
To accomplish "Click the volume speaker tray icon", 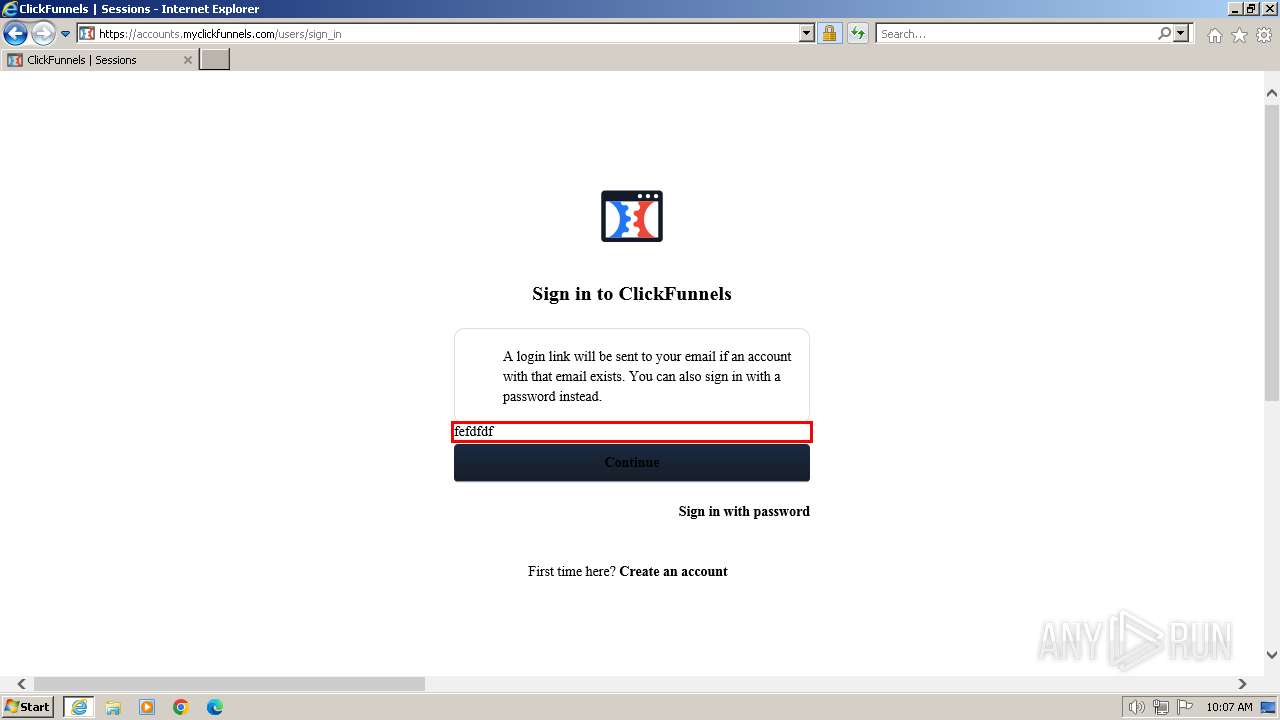I will pos(1136,707).
